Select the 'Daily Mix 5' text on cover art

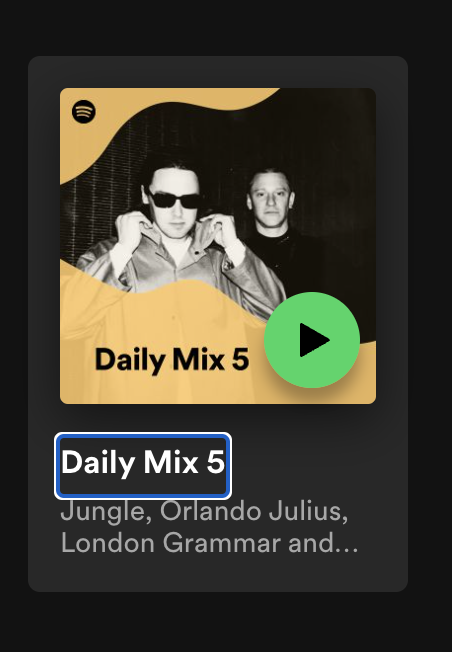point(172,360)
